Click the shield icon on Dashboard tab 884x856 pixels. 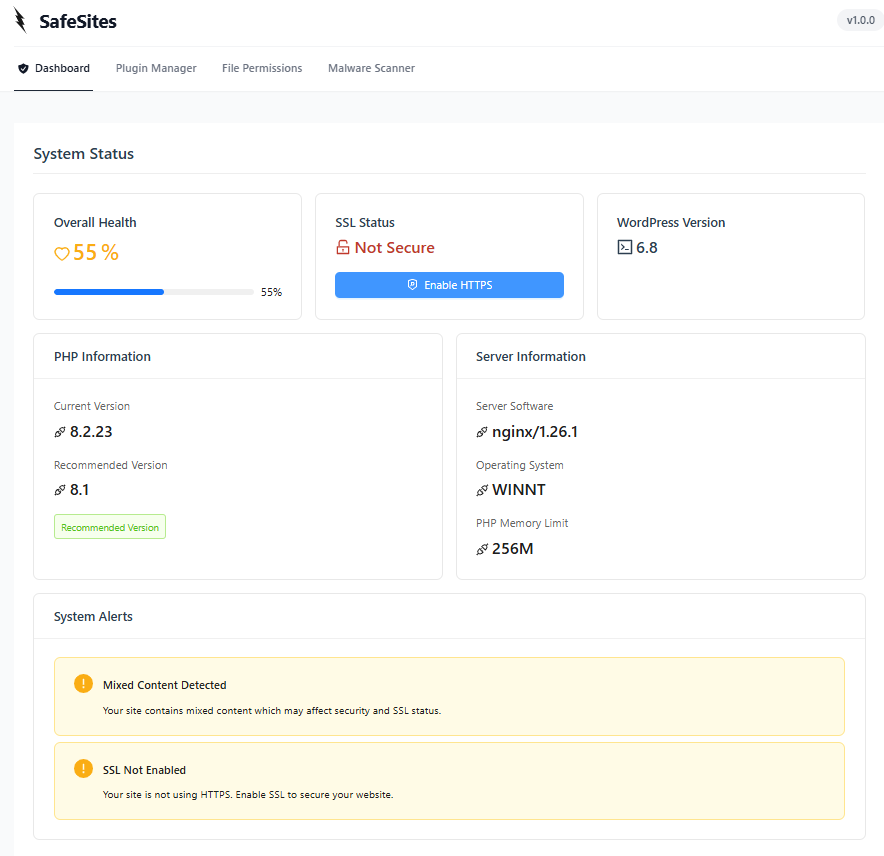pyautogui.click(x=23, y=69)
